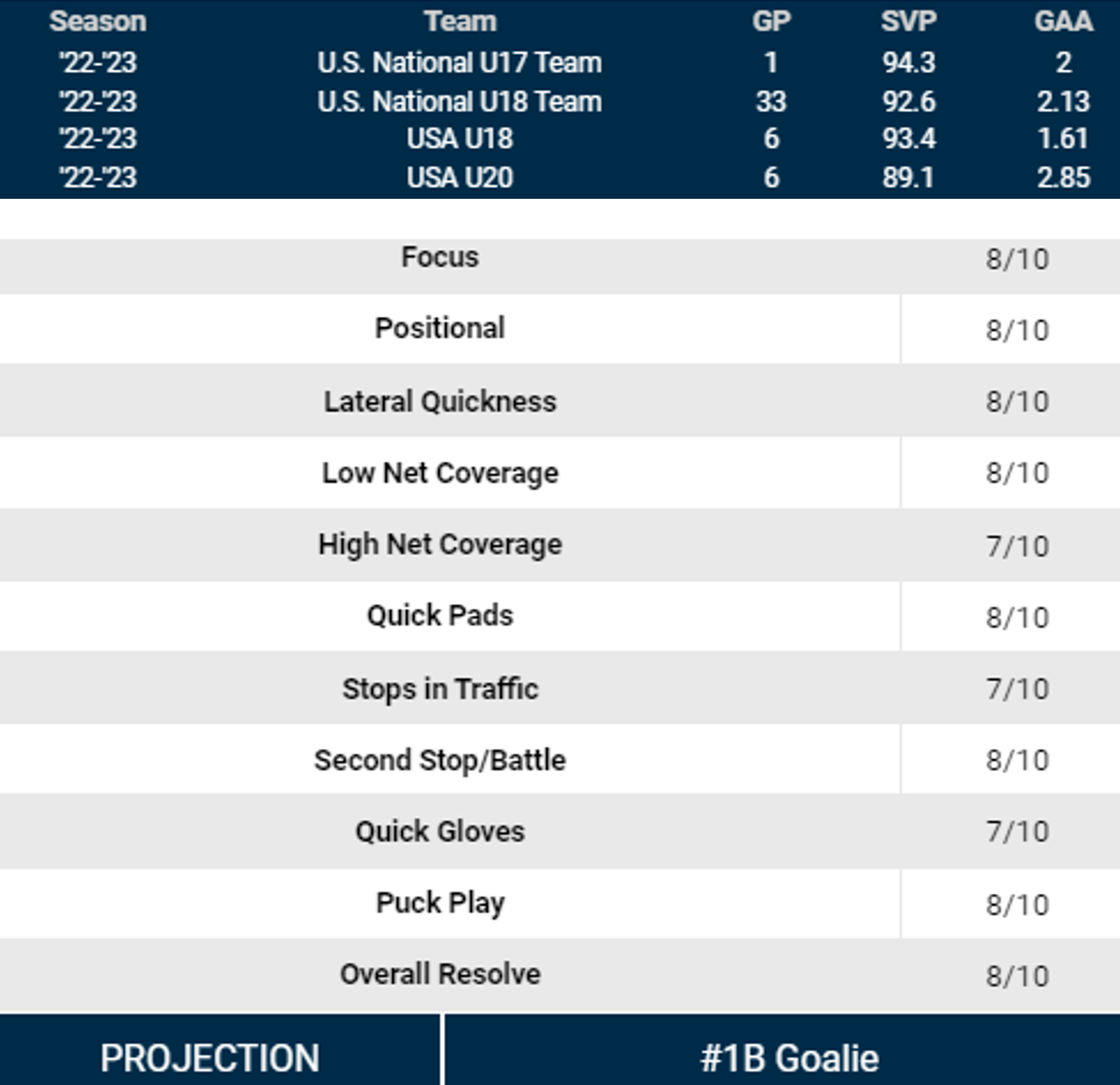Click the USA U20 team name
1120x1085 pixels.
460,178
